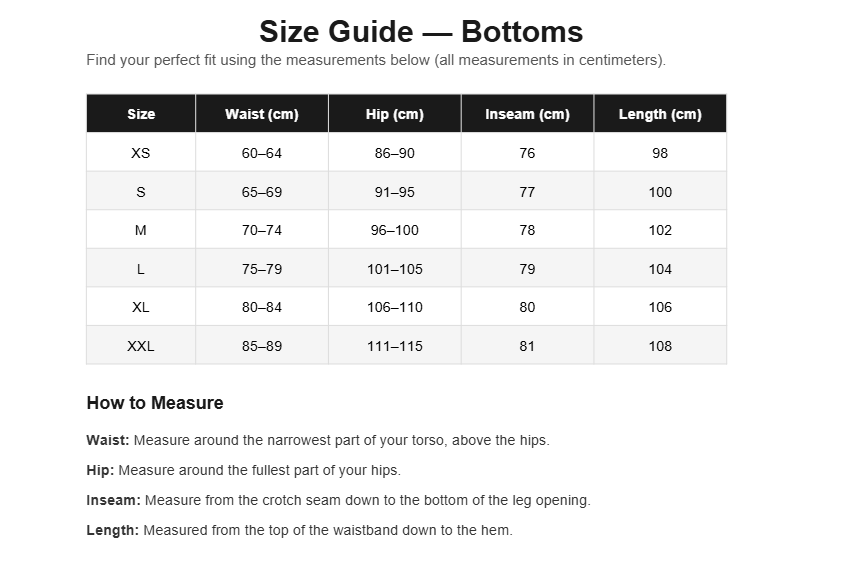Click inseam value 80 in XL row
Image resolution: width=843 pixels, height=576 pixels.
pos(527,307)
